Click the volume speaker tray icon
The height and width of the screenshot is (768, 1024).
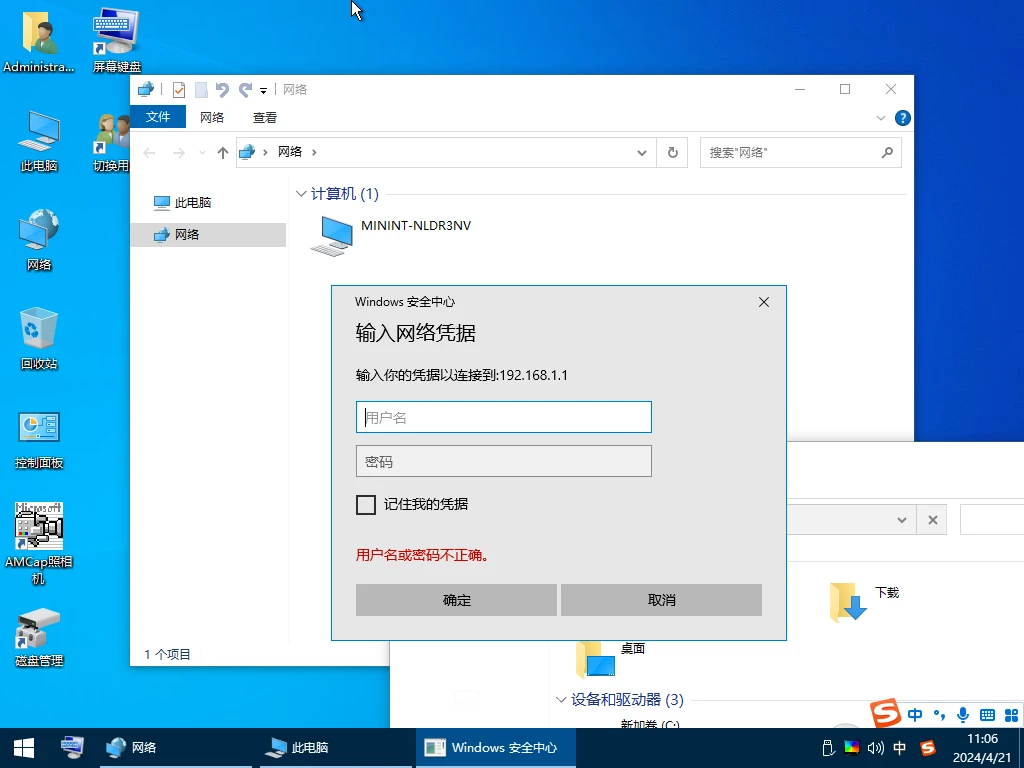tap(875, 748)
